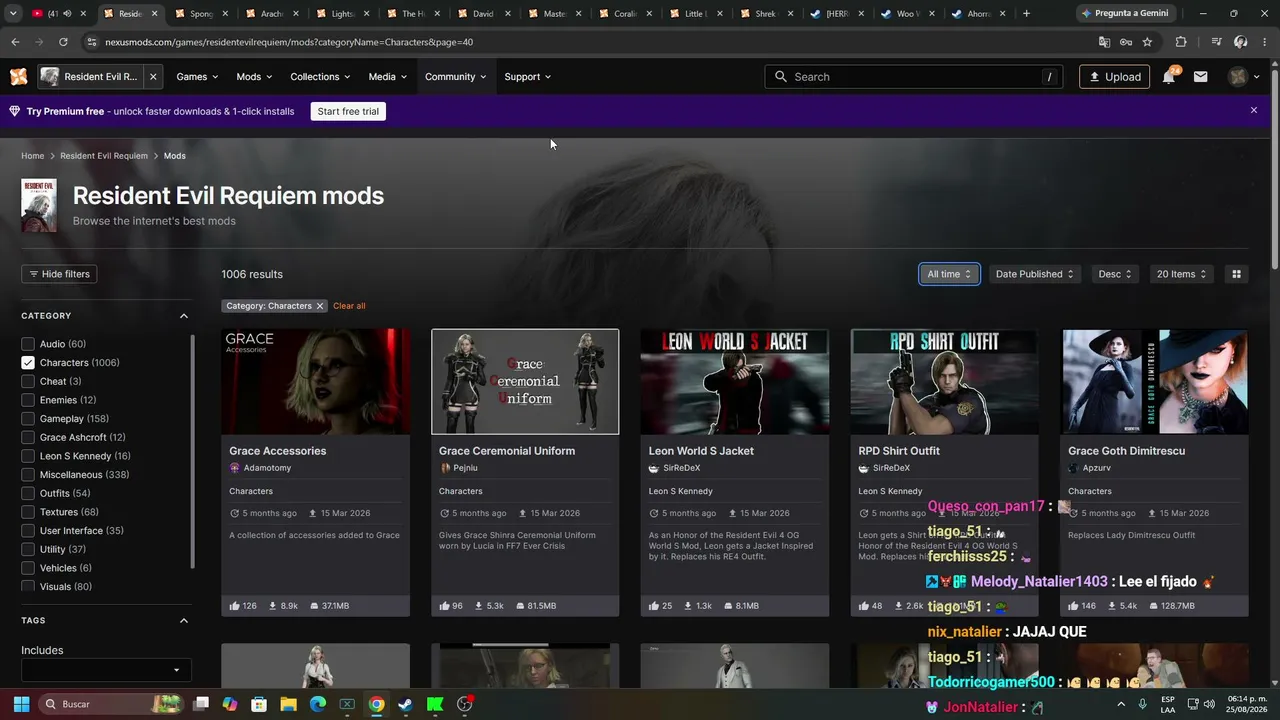Go back in browser history
Image resolution: width=1280 pixels, height=720 pixels.
[15, 42]
